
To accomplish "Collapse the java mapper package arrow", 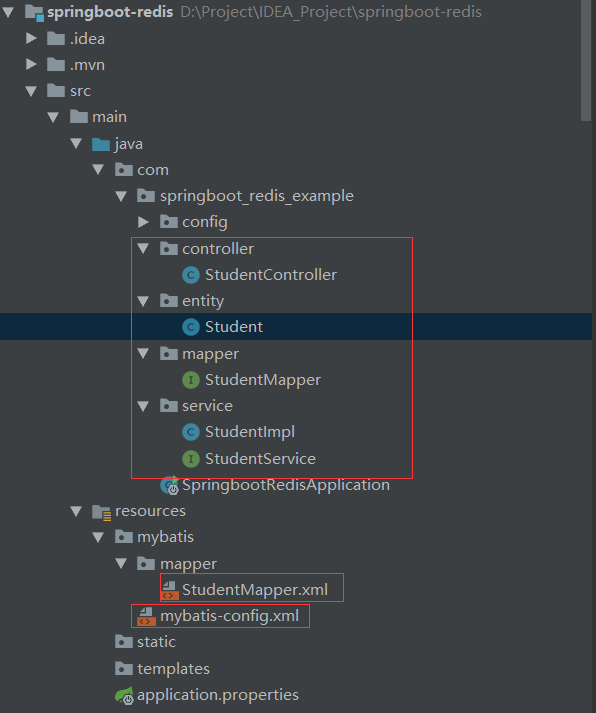I will point(143,353).
